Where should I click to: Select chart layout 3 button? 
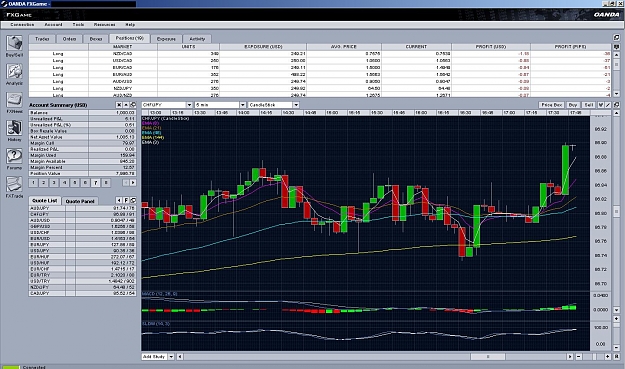(54, 183)
